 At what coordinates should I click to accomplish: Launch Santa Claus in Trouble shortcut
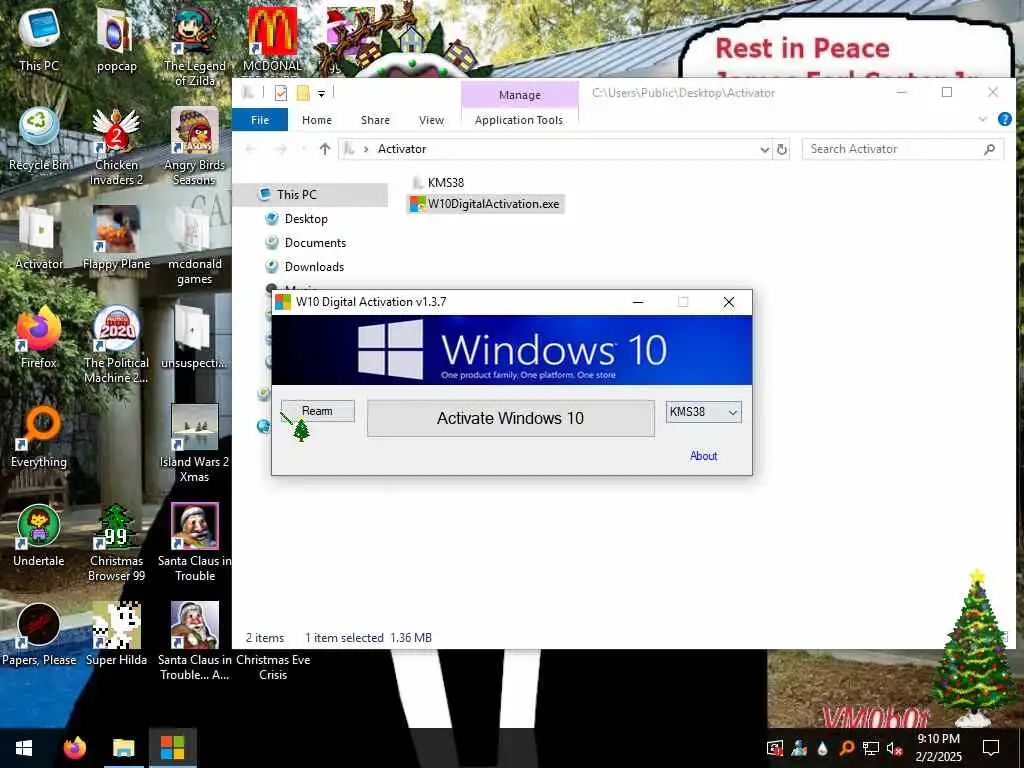195,543
